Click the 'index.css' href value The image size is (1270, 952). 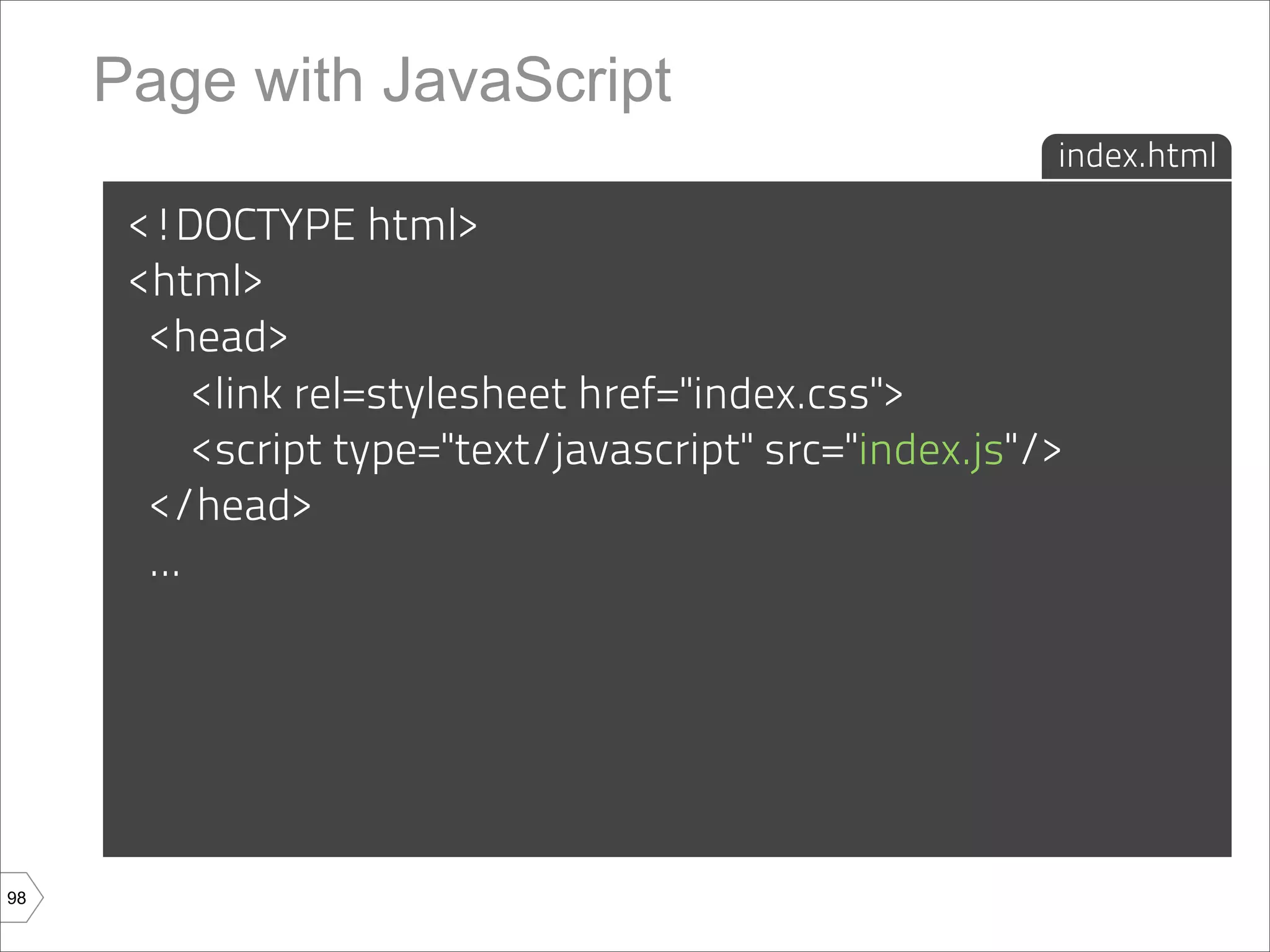781,394
